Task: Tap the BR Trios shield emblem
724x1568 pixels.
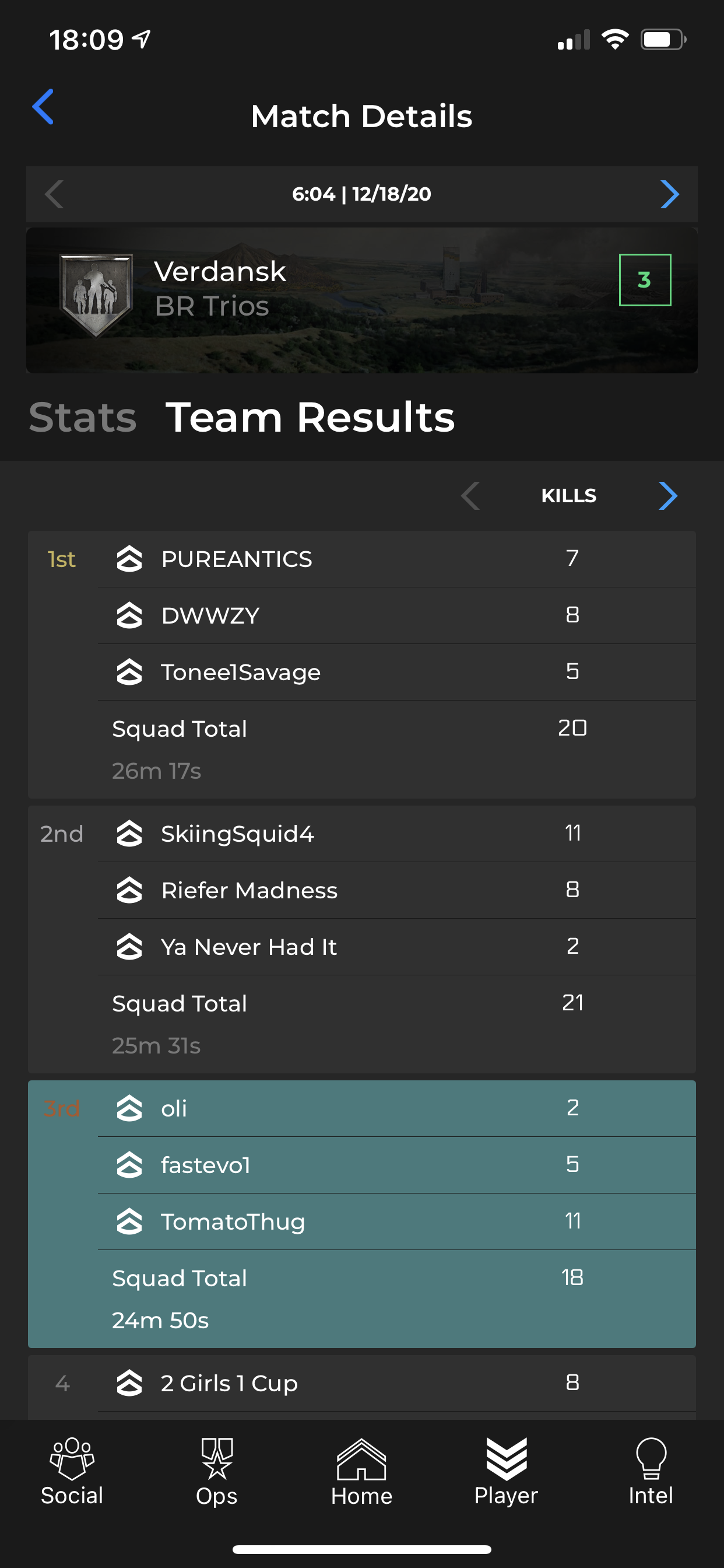Action: tap(96, 295)
